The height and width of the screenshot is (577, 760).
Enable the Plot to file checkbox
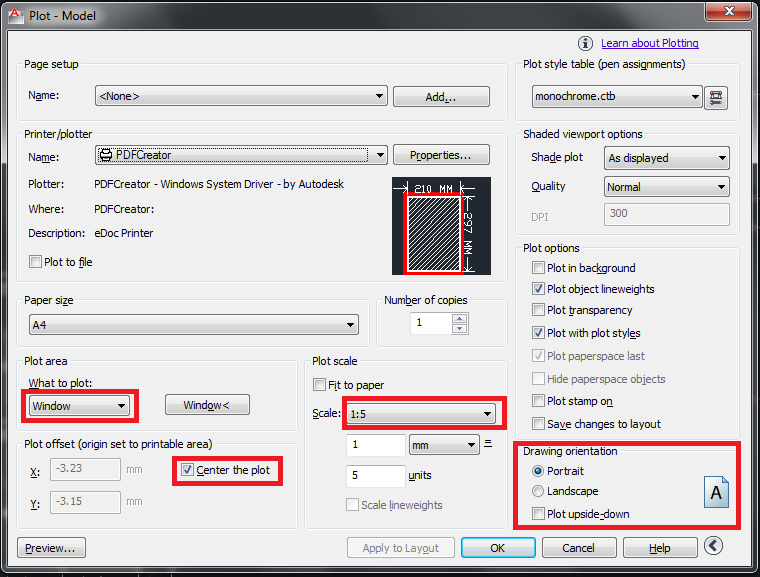coord(35,262)
